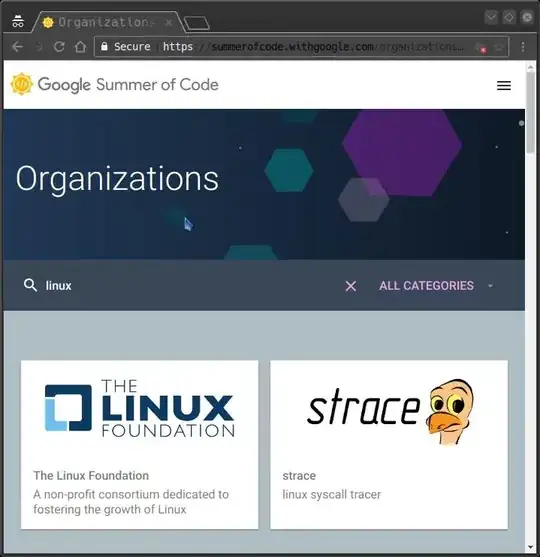Image resolution: width=540 pixels, height=557 pixels.
Task: Open a new tab with blank tab button
Action: click(196, 23)
